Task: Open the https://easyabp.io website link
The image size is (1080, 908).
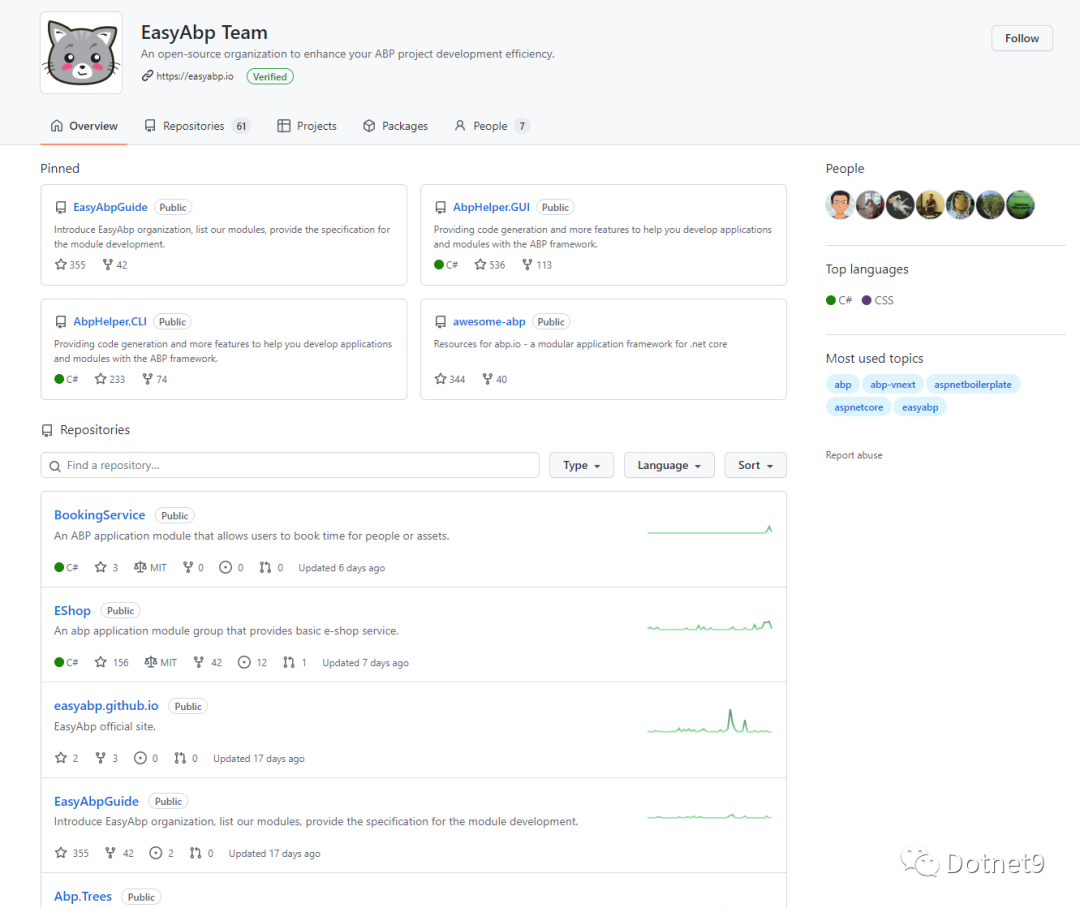Action: [194, 76]
